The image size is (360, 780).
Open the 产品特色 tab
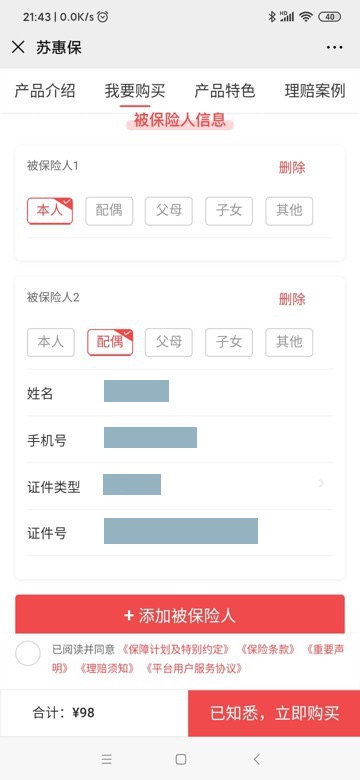[225, 91]
